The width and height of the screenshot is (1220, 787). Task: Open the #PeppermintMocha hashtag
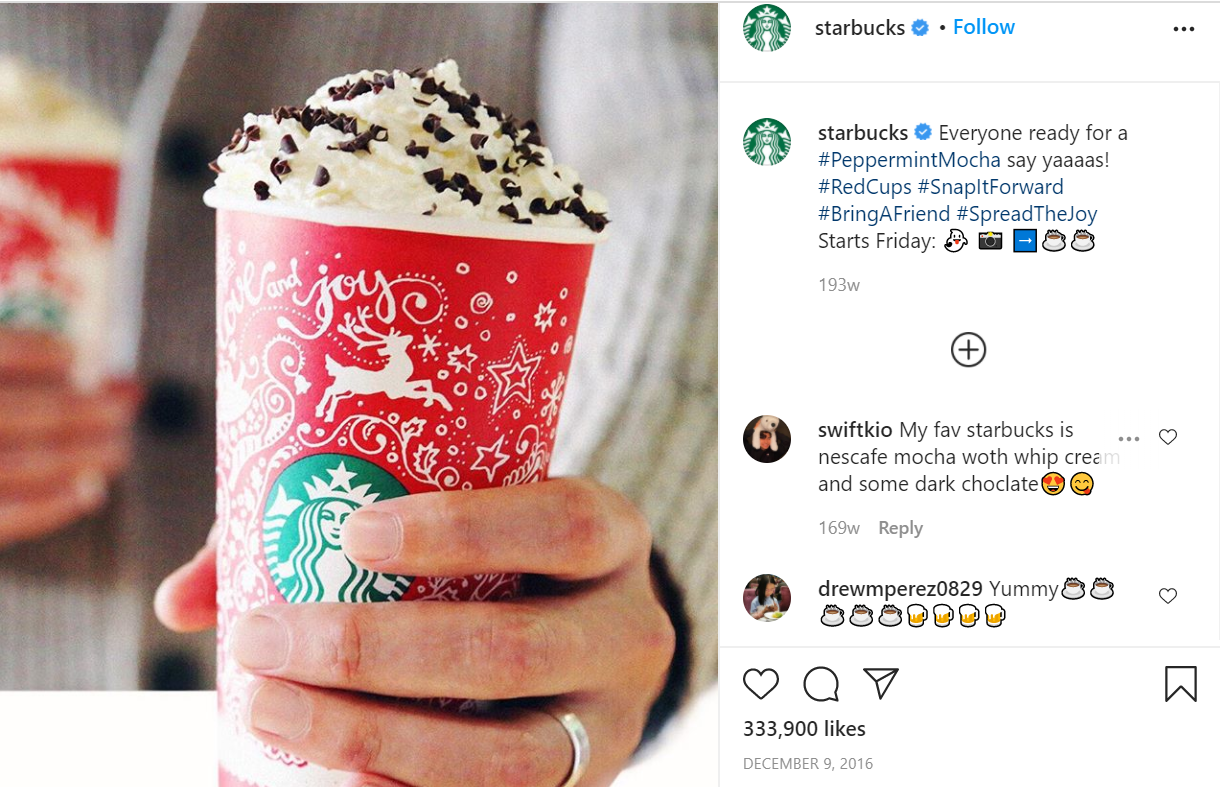pos(909,160)
